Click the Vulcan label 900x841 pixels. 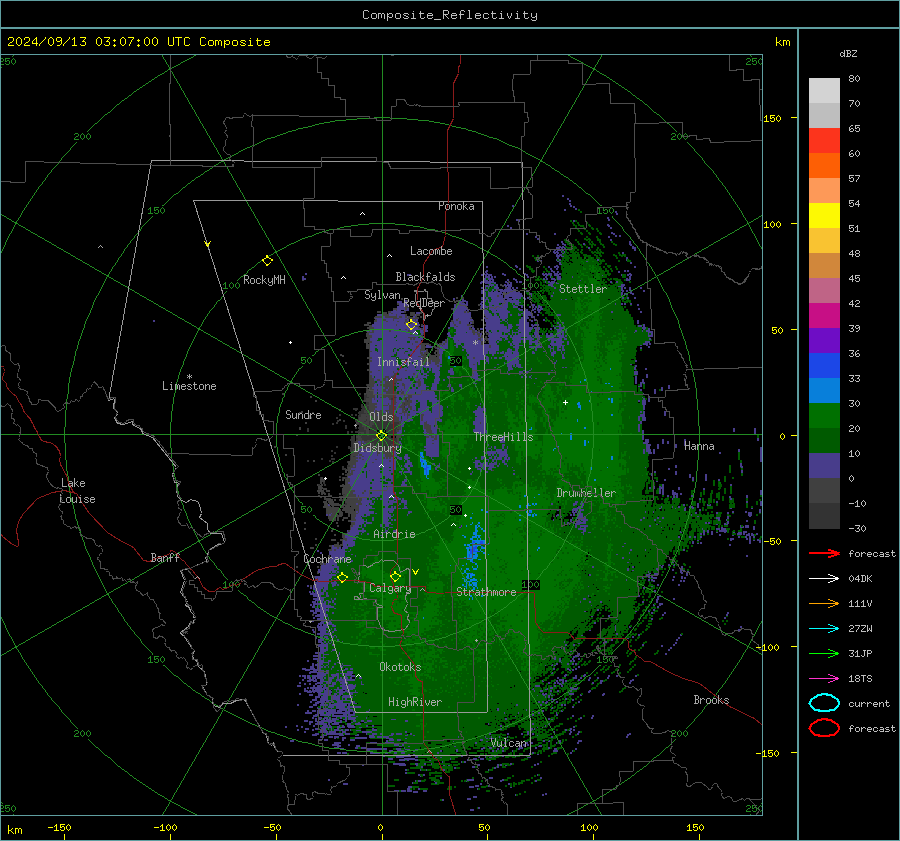click(x=508, y=743)
